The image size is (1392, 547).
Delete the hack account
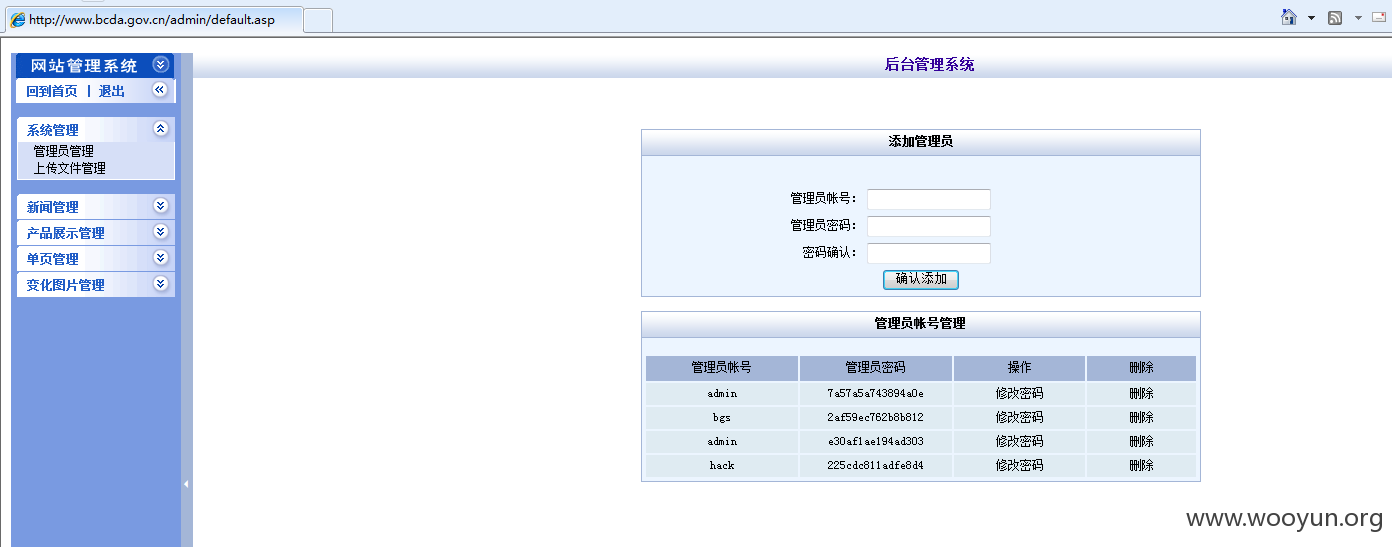coord(1141,465)
